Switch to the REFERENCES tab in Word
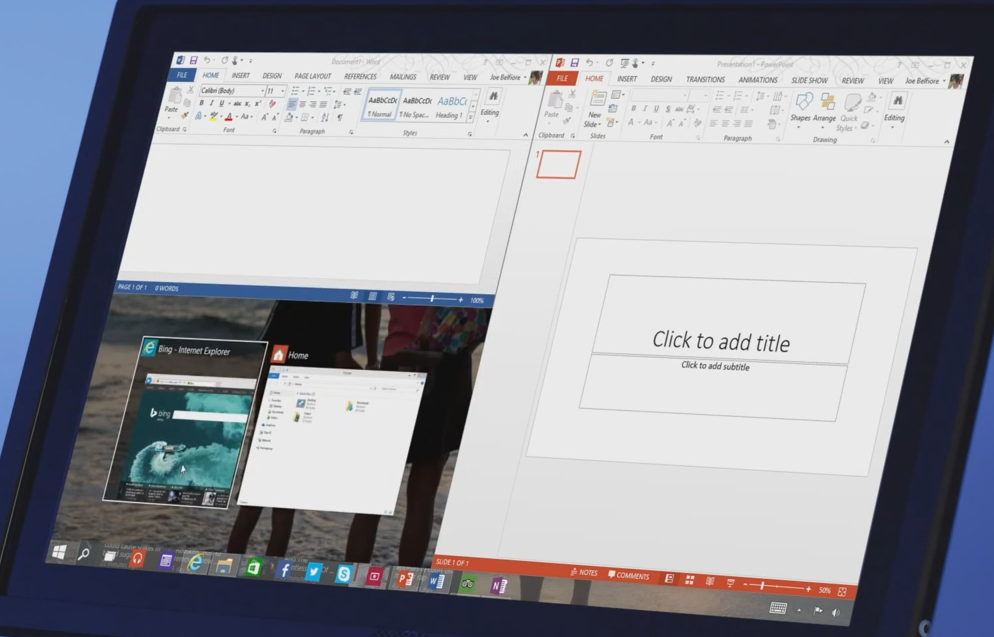 [360, 77]
